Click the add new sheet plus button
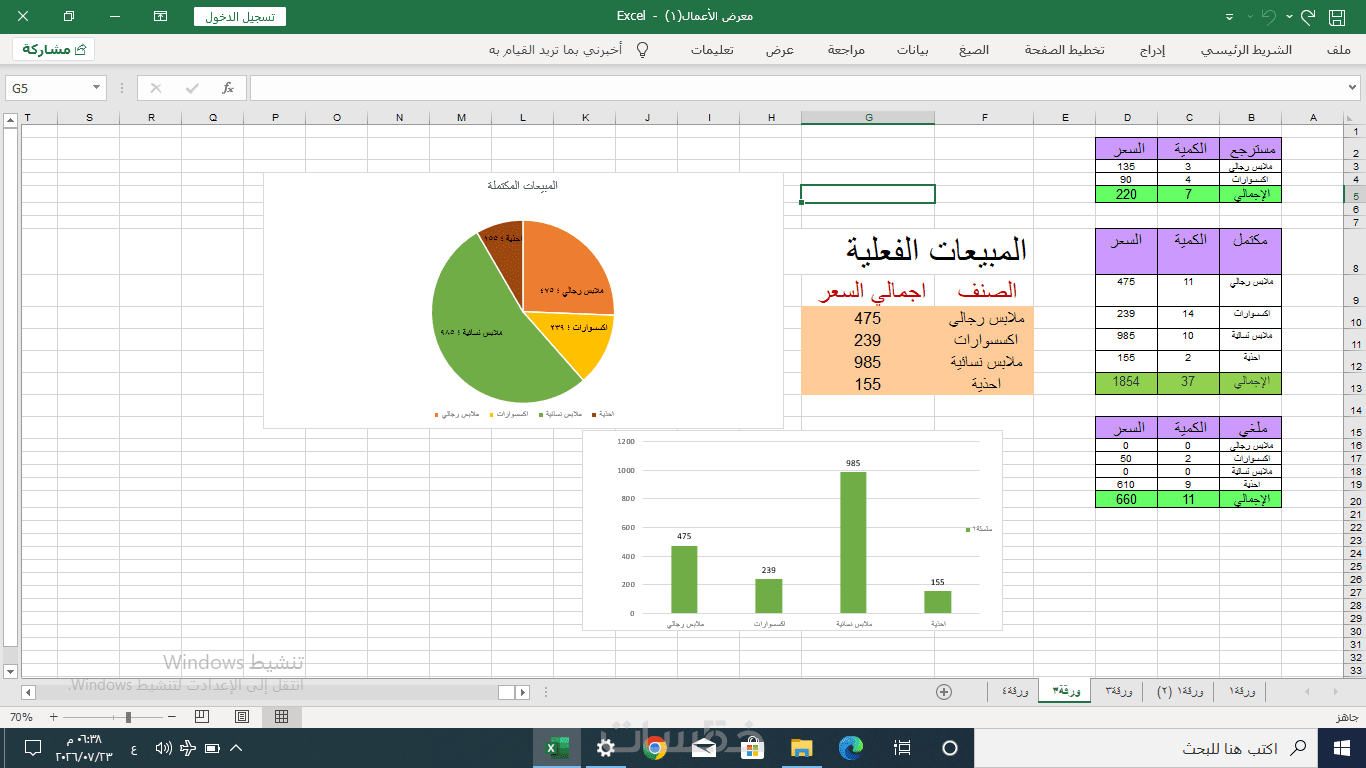Viewport: 1366px width, 768px height. click(943, 691)
